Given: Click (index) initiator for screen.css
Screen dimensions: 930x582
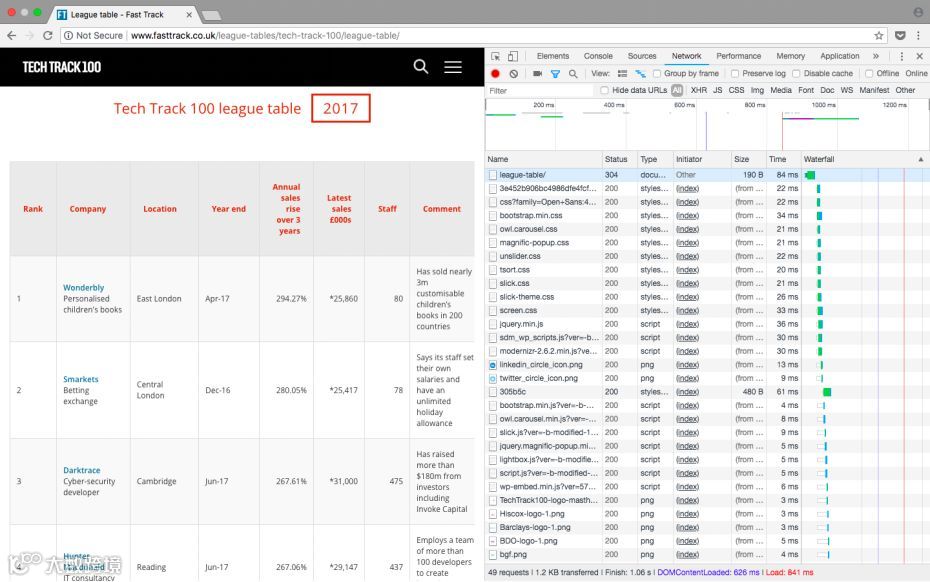Looking at the screenshot, I should click(x=687, y=310).
